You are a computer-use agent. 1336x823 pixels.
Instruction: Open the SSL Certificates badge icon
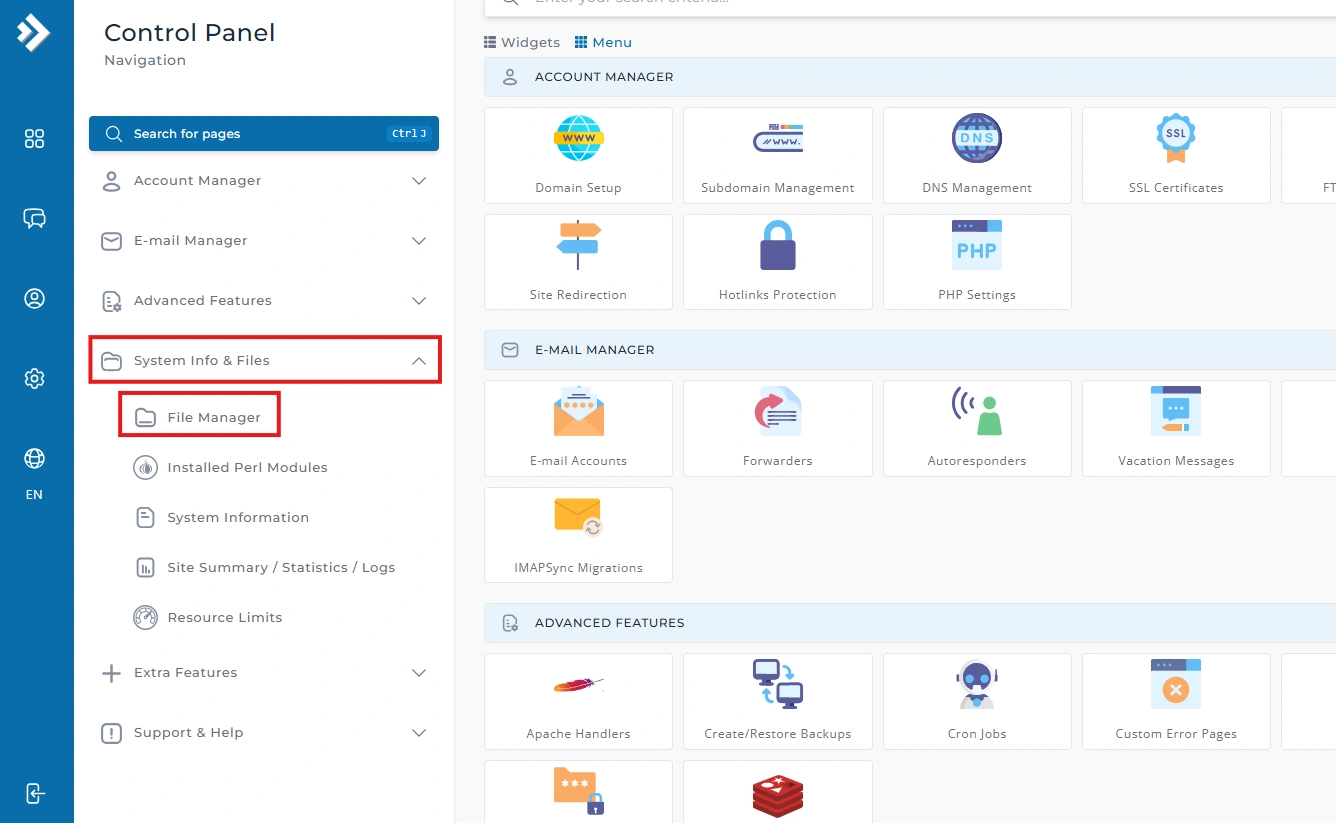click(x=1176, y=138)
